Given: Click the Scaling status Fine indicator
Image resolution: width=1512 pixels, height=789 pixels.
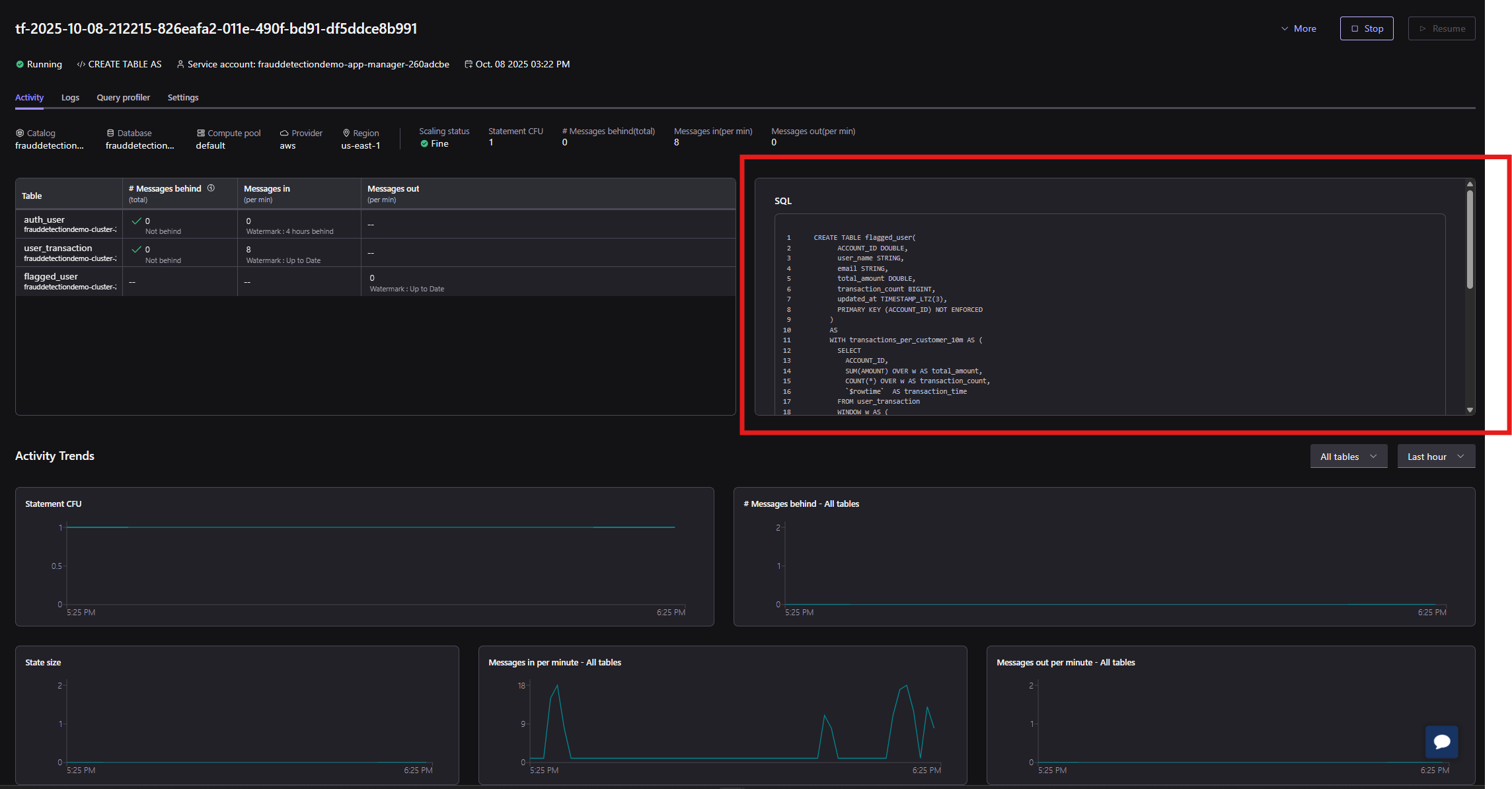Looking at the screenshot, I should coord(434,143).
